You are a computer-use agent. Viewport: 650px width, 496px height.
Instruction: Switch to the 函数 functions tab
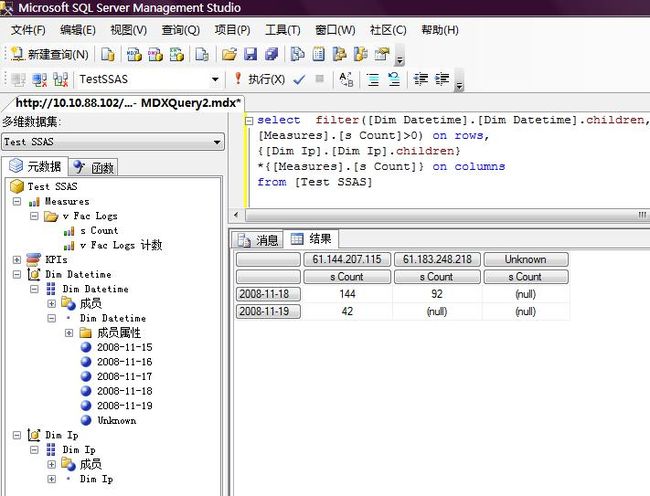pos(93,167)
